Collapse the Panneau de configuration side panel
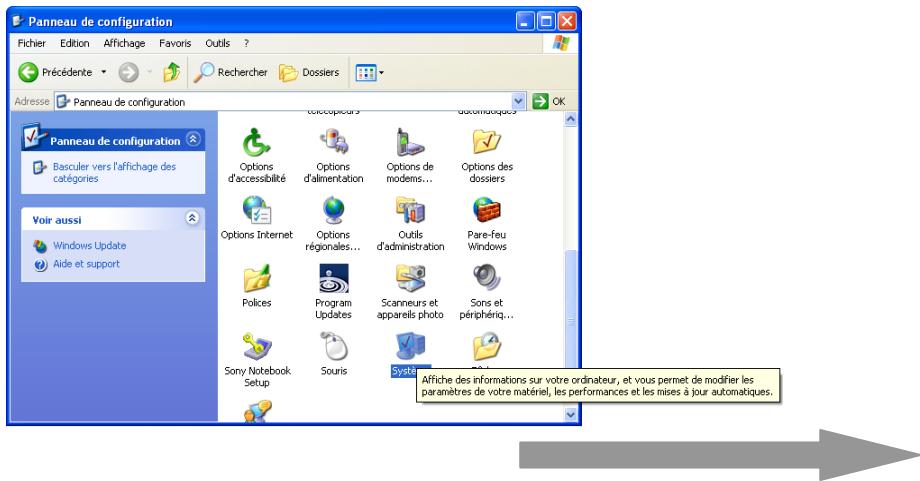The height and width of the screenshot is (481, 920). point(193,141)
